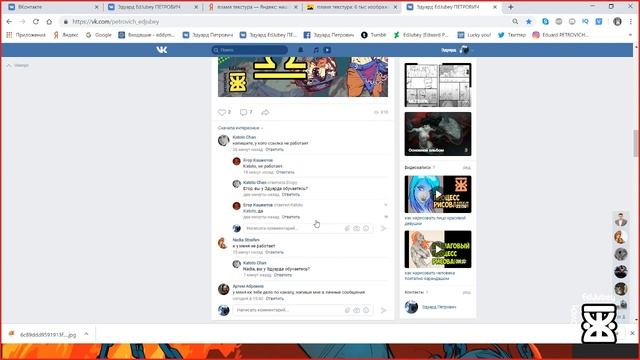Open the IQ extension icon
This screenshot has width=640, height=360.
585,22
